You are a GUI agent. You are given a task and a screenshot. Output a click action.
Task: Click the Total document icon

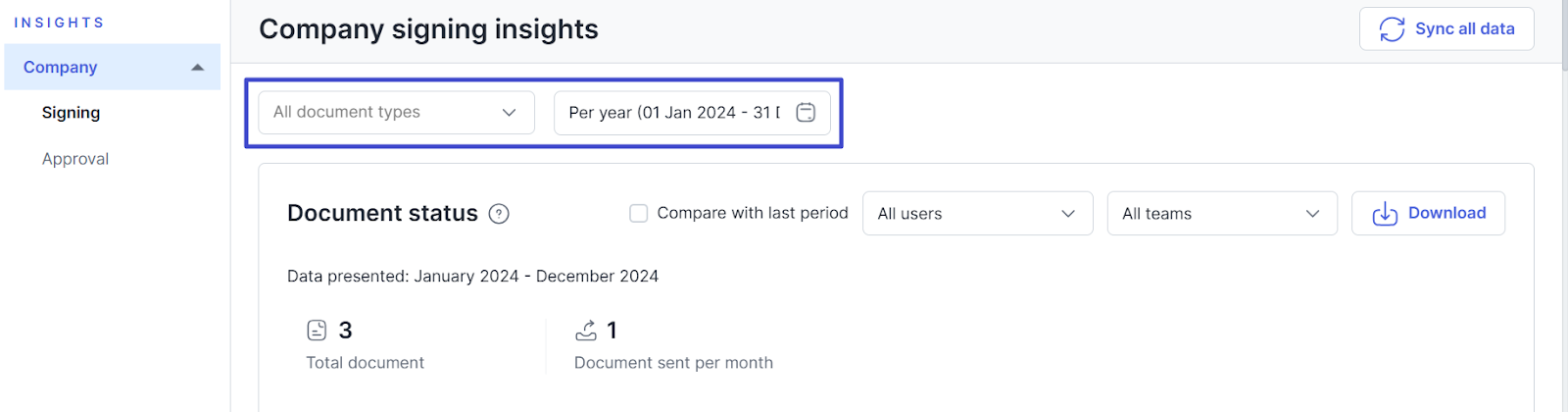[317, 331]
